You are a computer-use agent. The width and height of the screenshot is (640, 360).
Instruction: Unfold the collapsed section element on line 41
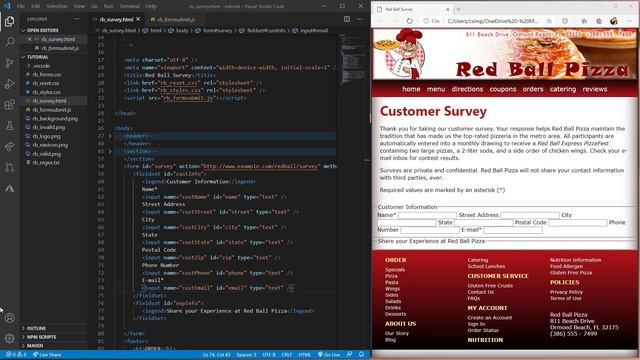pos(110,151)
